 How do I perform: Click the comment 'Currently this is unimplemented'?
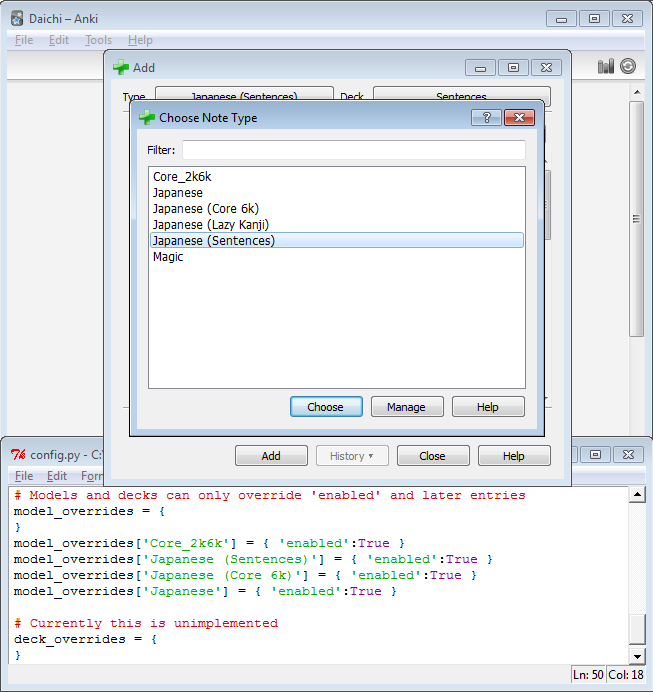point(146,624)
